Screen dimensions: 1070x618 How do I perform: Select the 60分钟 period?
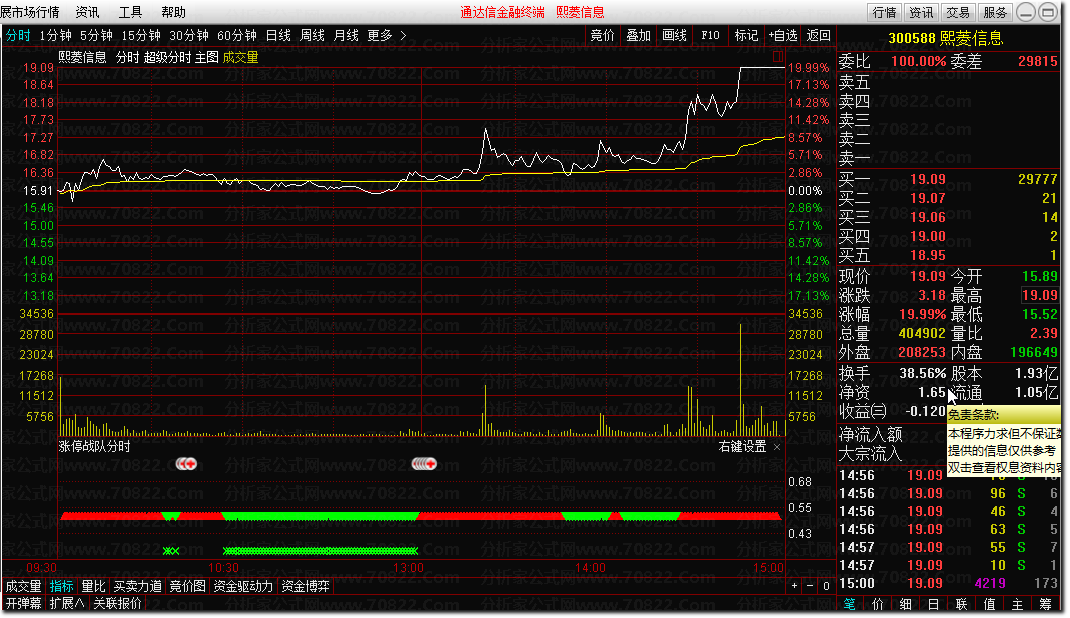click(x=236, y=35)
